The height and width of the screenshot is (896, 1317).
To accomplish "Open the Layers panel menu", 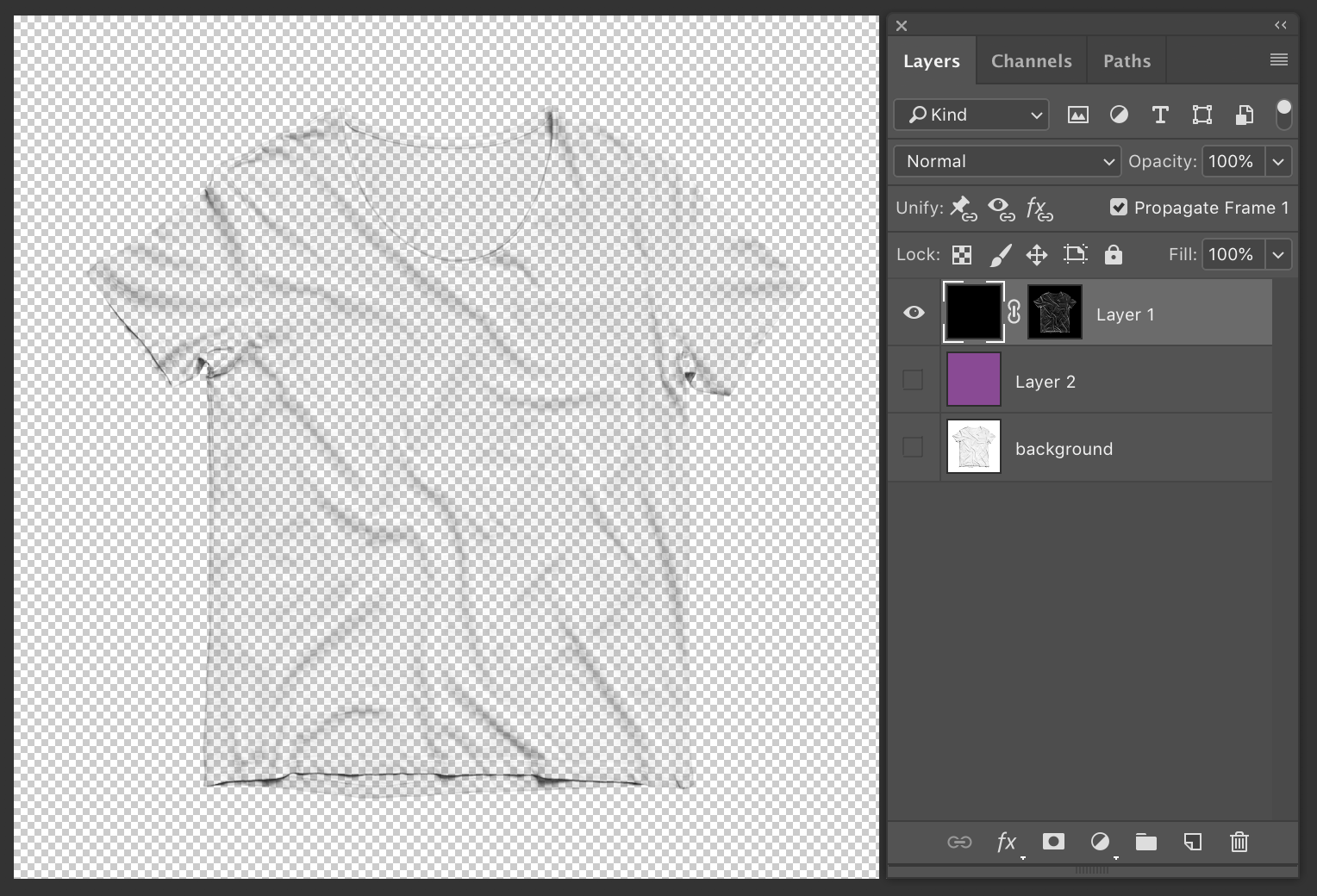I will point(1278,59).
